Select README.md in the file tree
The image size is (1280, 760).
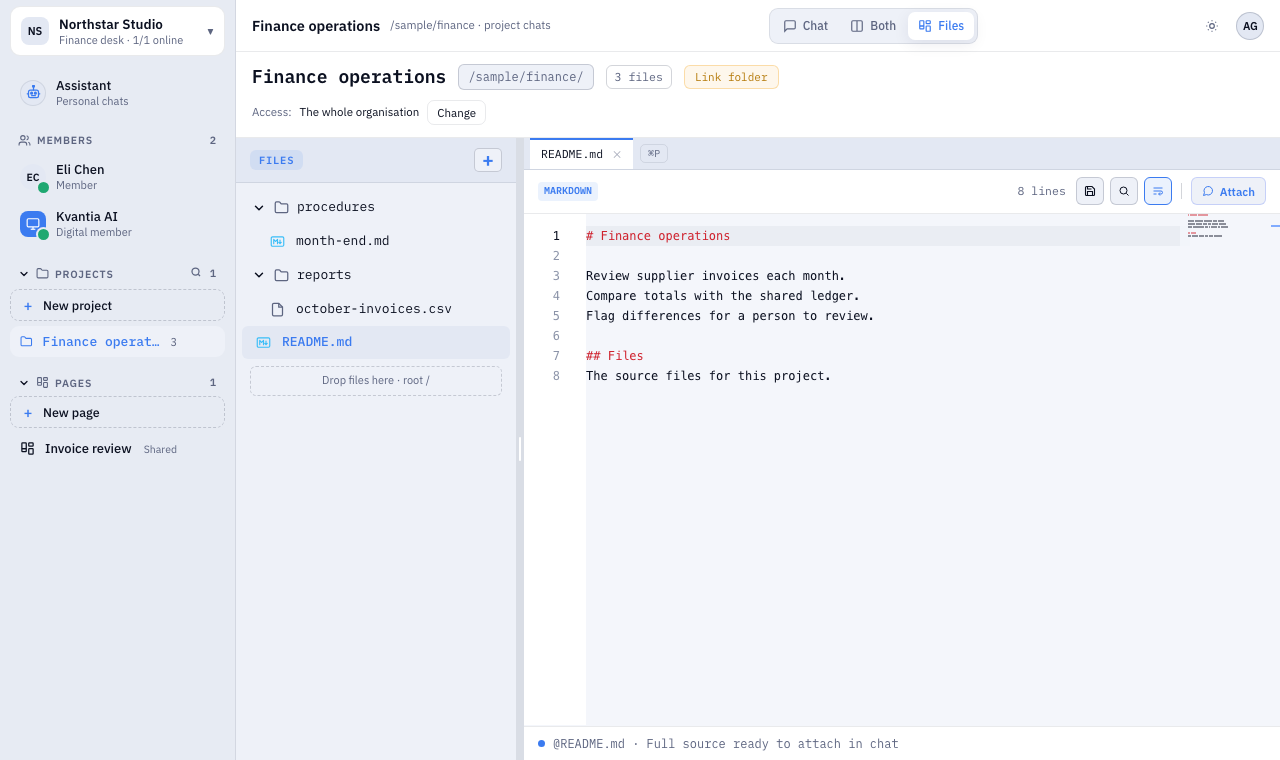pyautogui.click(x=376, y=342)
